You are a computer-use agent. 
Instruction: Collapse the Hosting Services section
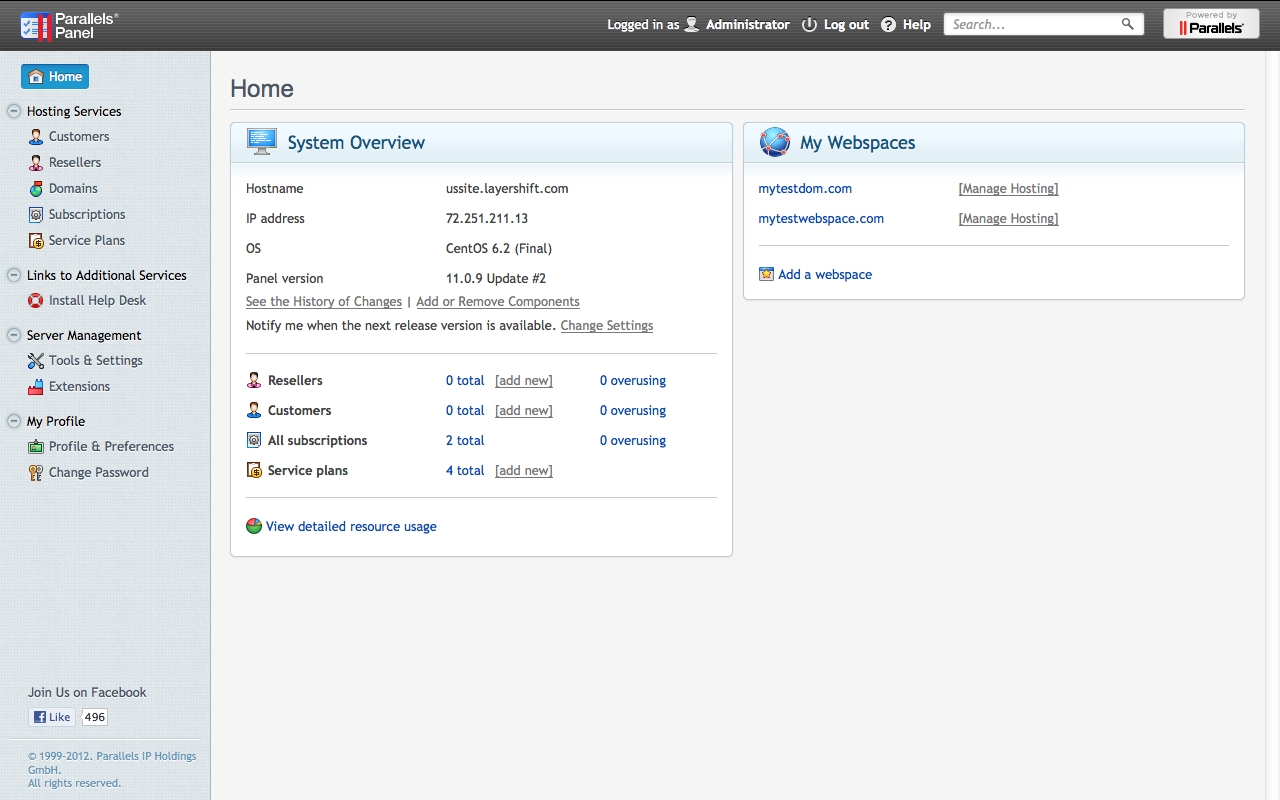[14, 111]
